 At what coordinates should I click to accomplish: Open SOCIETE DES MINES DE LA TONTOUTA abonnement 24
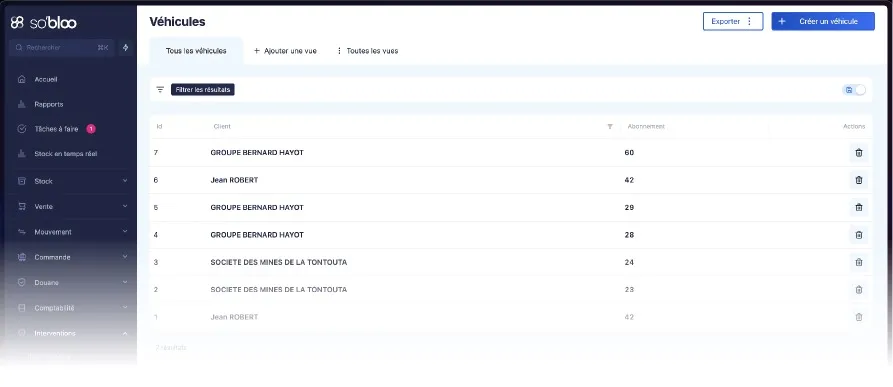coord(511,262)
